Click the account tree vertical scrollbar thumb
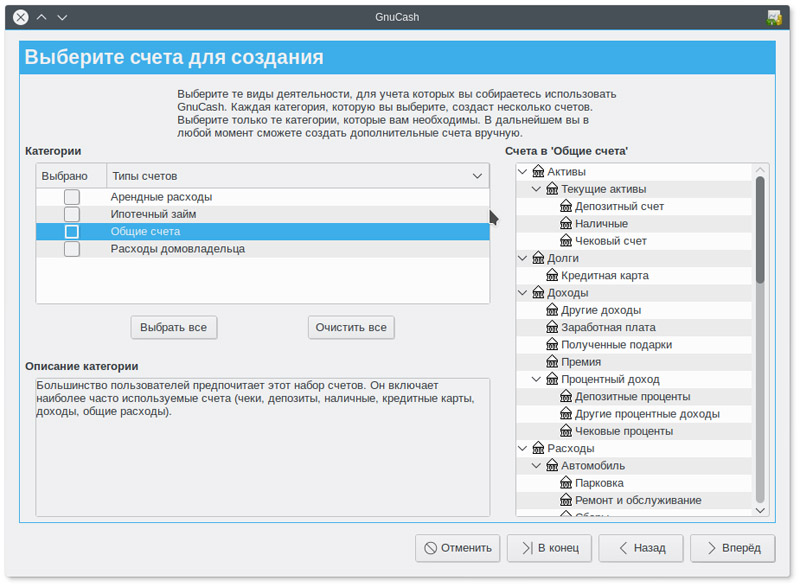This screenshot has width=800, height=587. pyautogui.click(x=760, y=229)
